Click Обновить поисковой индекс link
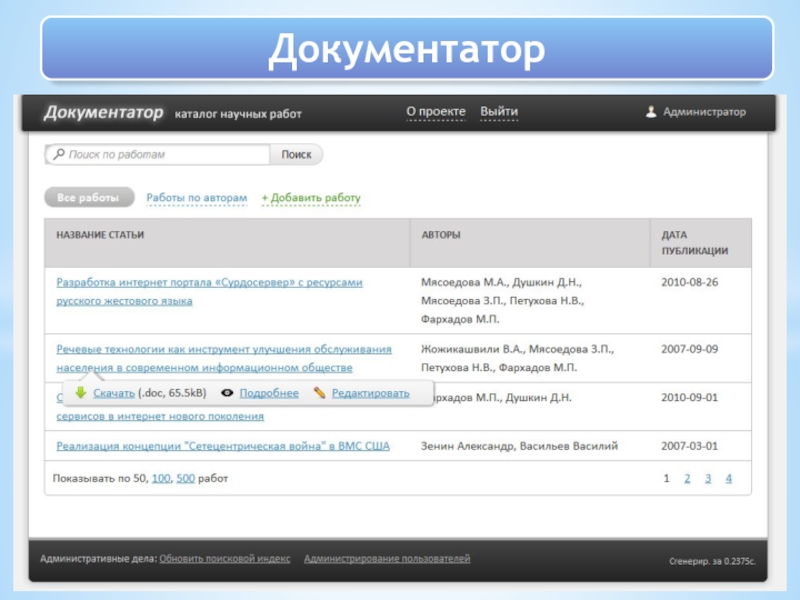Viewport: 800px width, 600px height. coord(224,559)
